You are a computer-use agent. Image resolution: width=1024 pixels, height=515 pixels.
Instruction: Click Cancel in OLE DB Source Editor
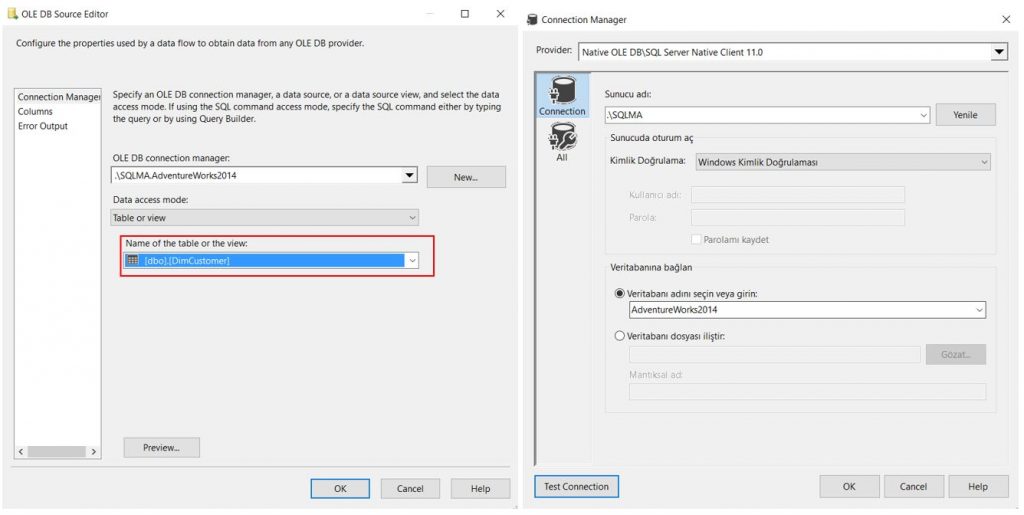410,488
